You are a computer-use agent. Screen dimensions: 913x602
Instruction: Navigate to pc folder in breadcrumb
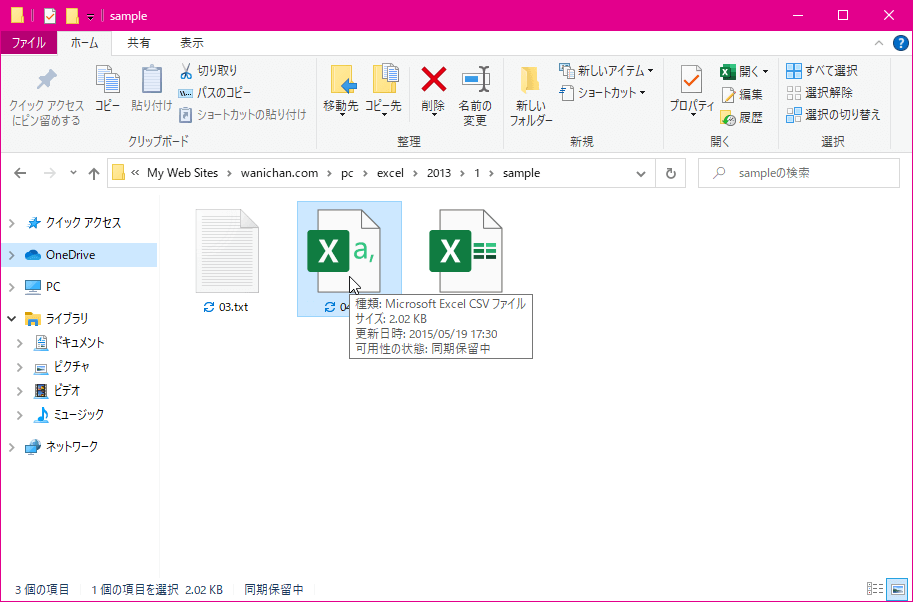347,173
